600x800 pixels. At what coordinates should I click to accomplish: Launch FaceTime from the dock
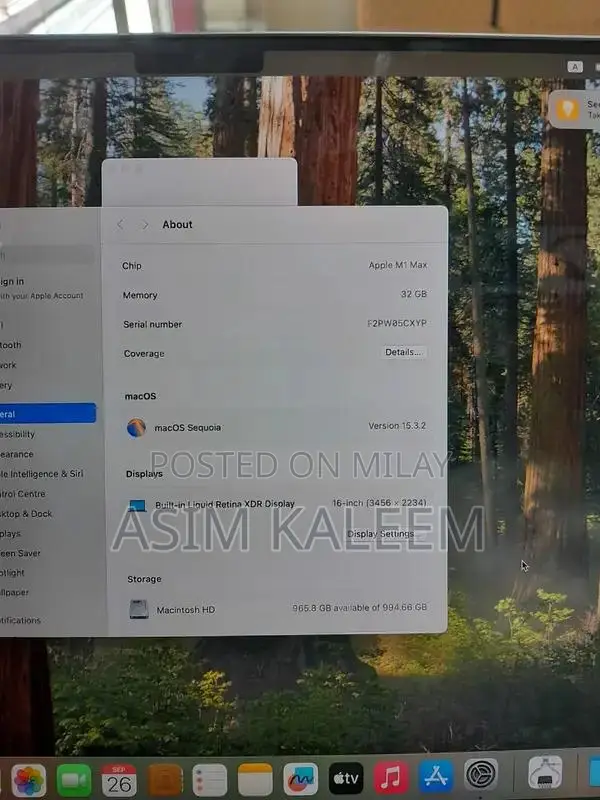(74, 780)
